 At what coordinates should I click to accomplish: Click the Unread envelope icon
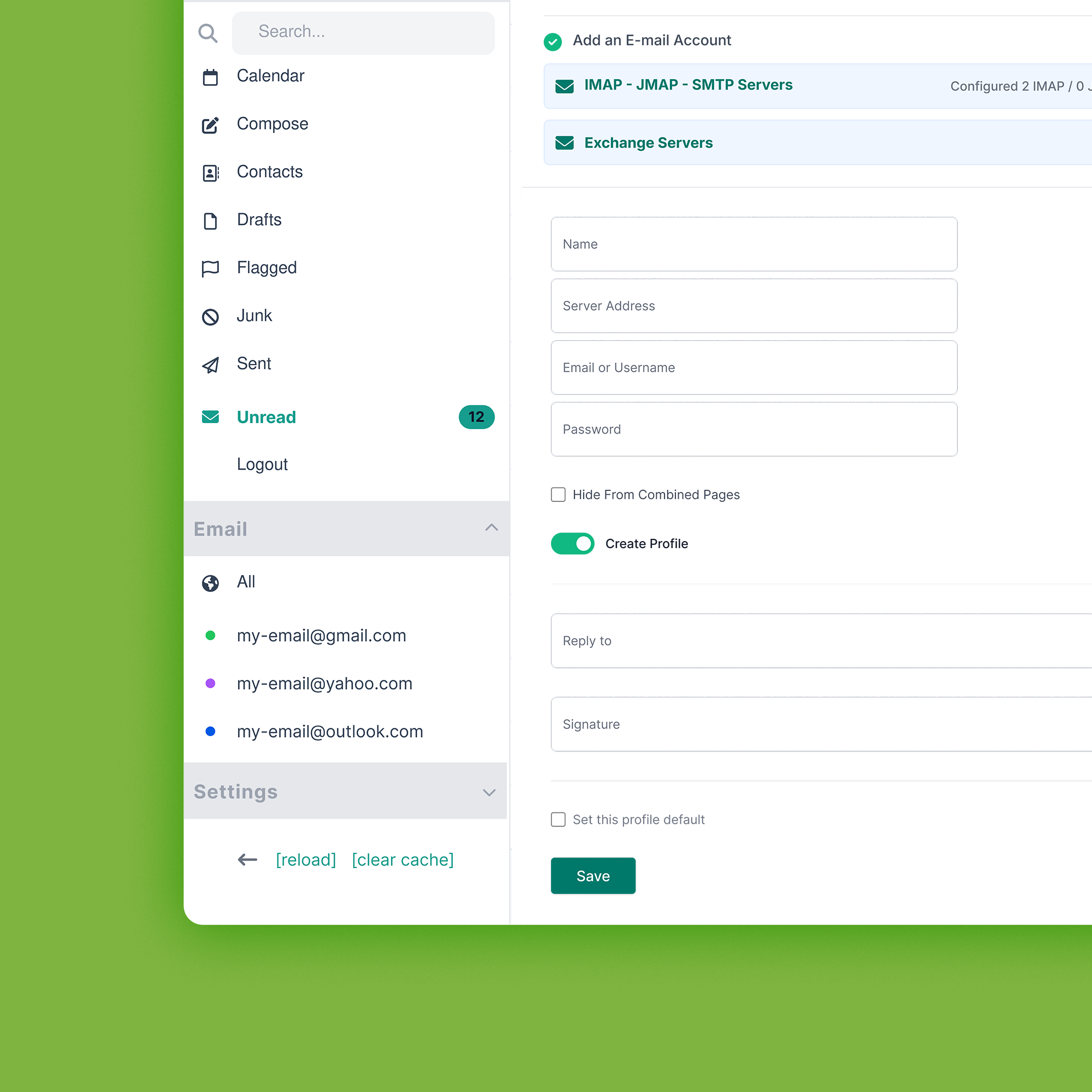pos(210,417)
